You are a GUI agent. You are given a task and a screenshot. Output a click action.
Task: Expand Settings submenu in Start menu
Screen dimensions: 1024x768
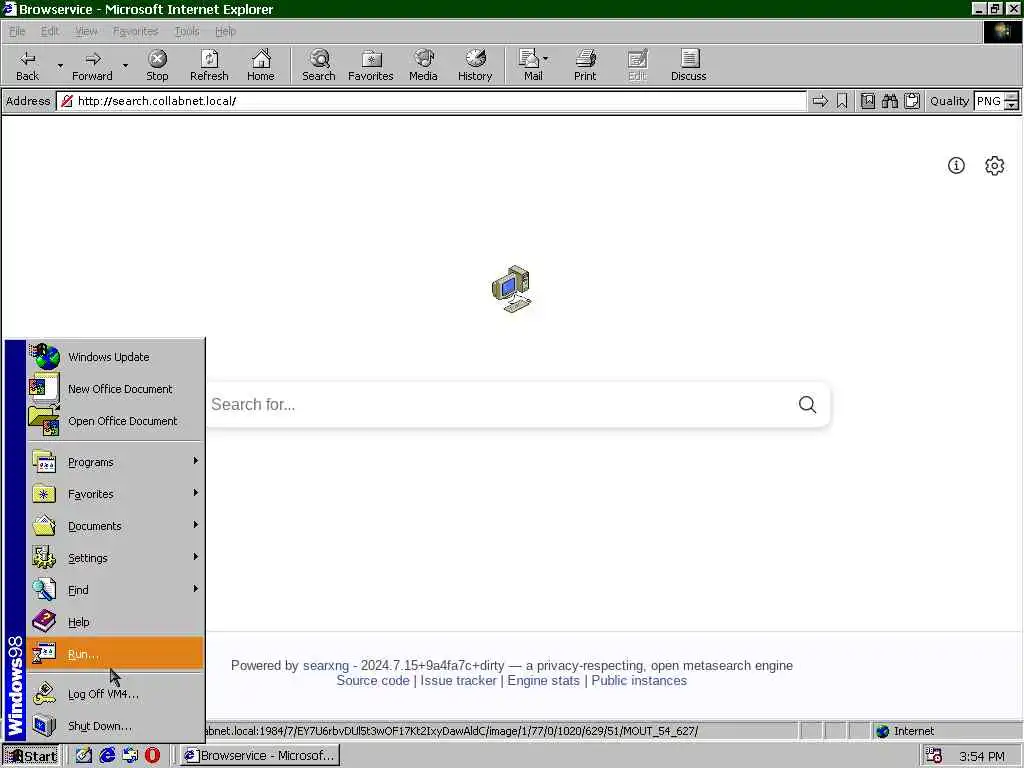click(115, 558)
